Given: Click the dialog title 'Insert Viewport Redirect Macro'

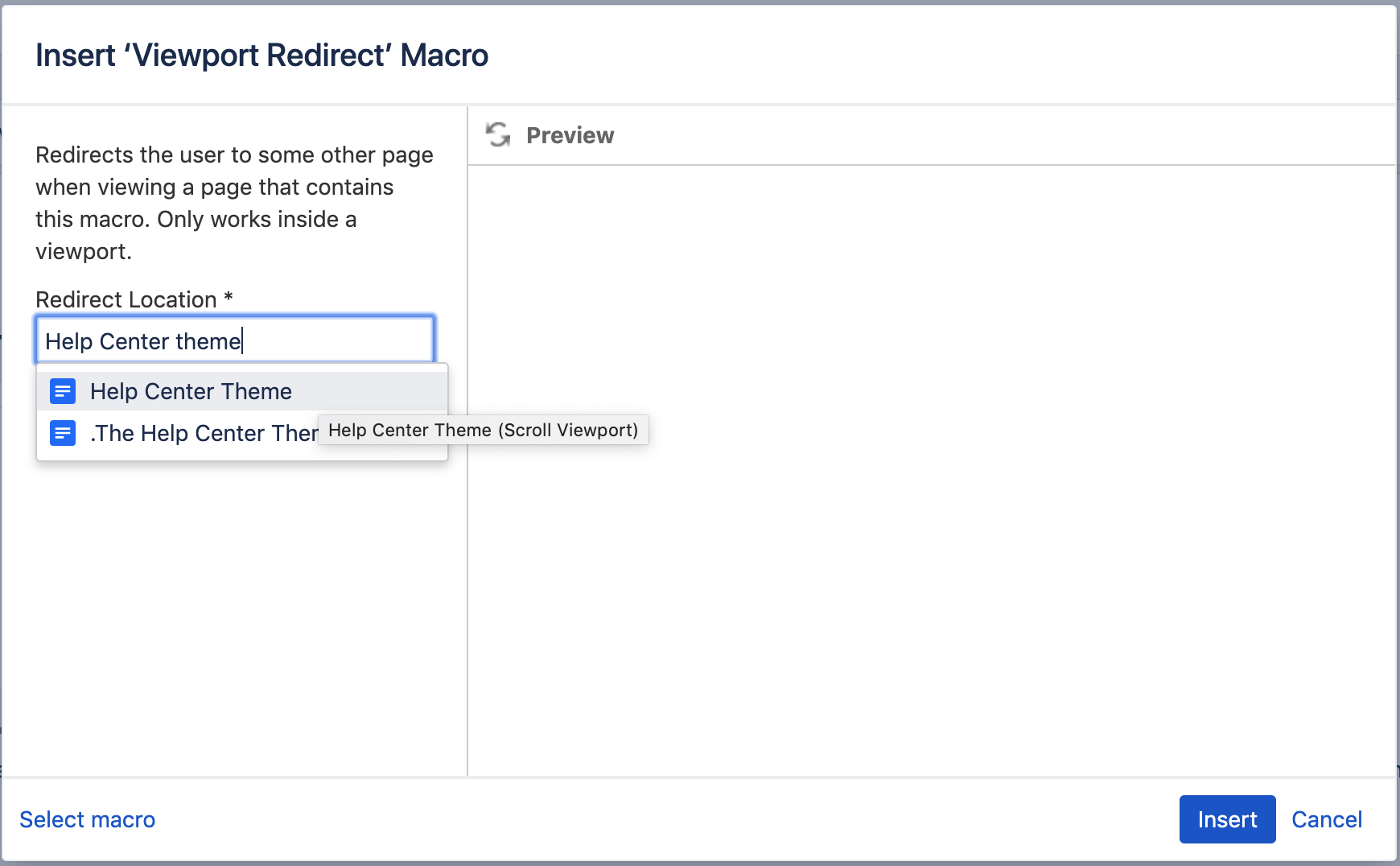Looking at the screenshot, I should [261, 56].
